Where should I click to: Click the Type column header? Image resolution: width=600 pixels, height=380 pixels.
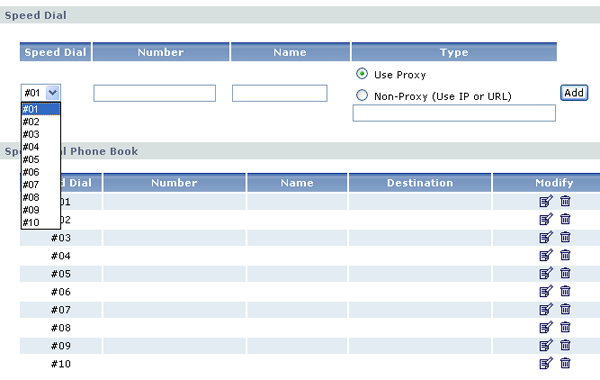454,52
